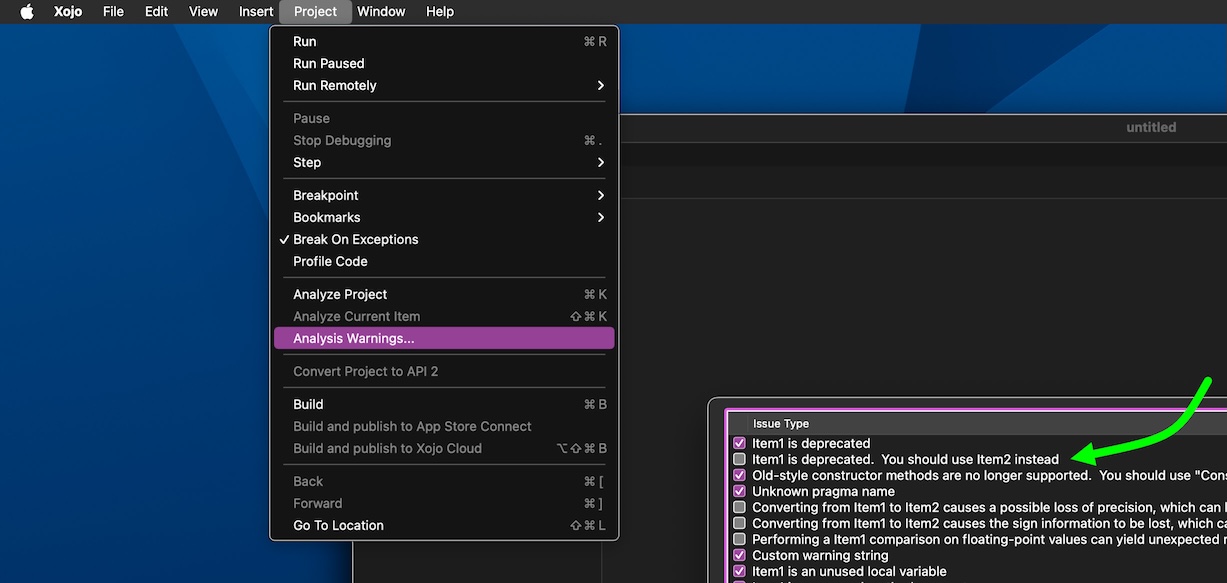Click the Analyze Current Item entry
Viewport: 1227px width, 583px height.
(x=444, y=316)
